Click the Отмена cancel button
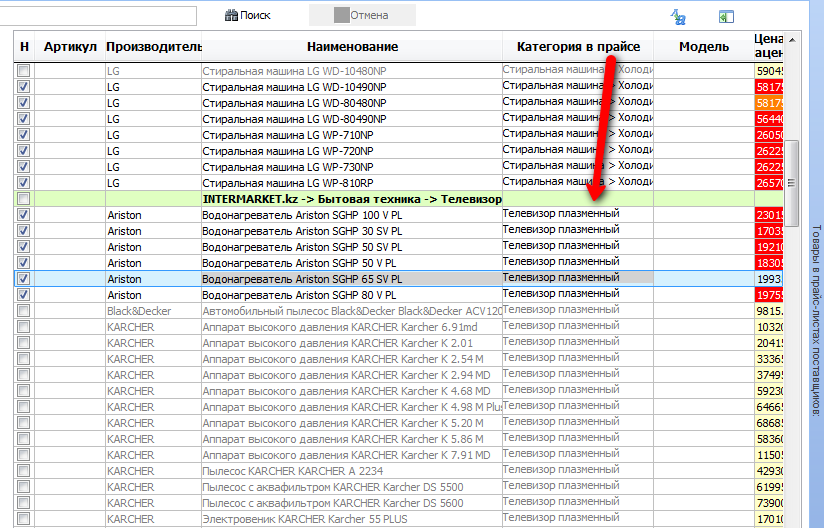 tap(362, 15)
